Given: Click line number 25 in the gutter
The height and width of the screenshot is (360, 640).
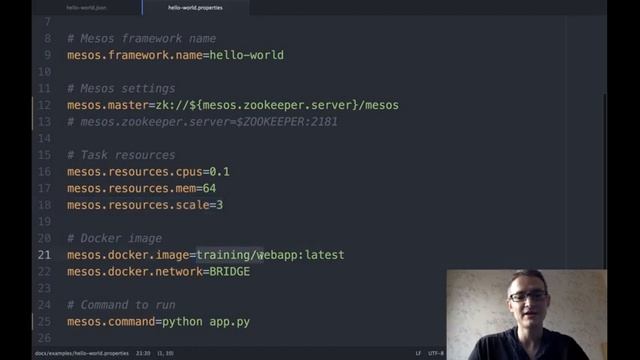Looking at the screenshot, I should tap(44, 322).
